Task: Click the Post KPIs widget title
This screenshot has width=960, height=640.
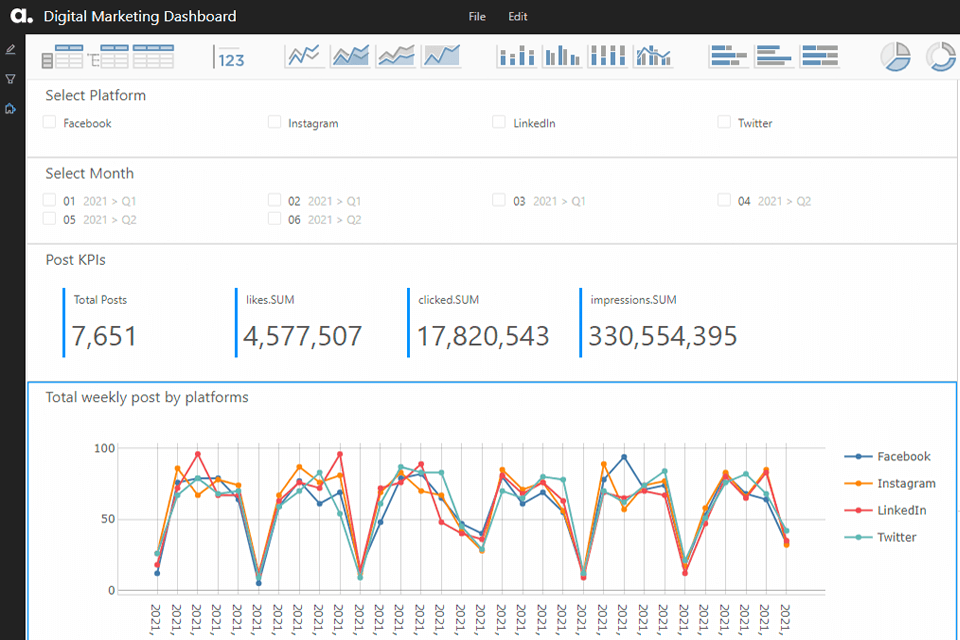Action: coord(75,260)
